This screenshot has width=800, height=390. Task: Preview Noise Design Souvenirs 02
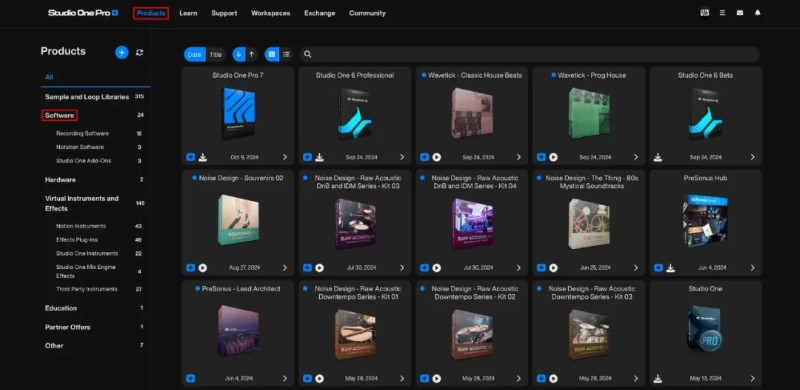click(203, 267)
